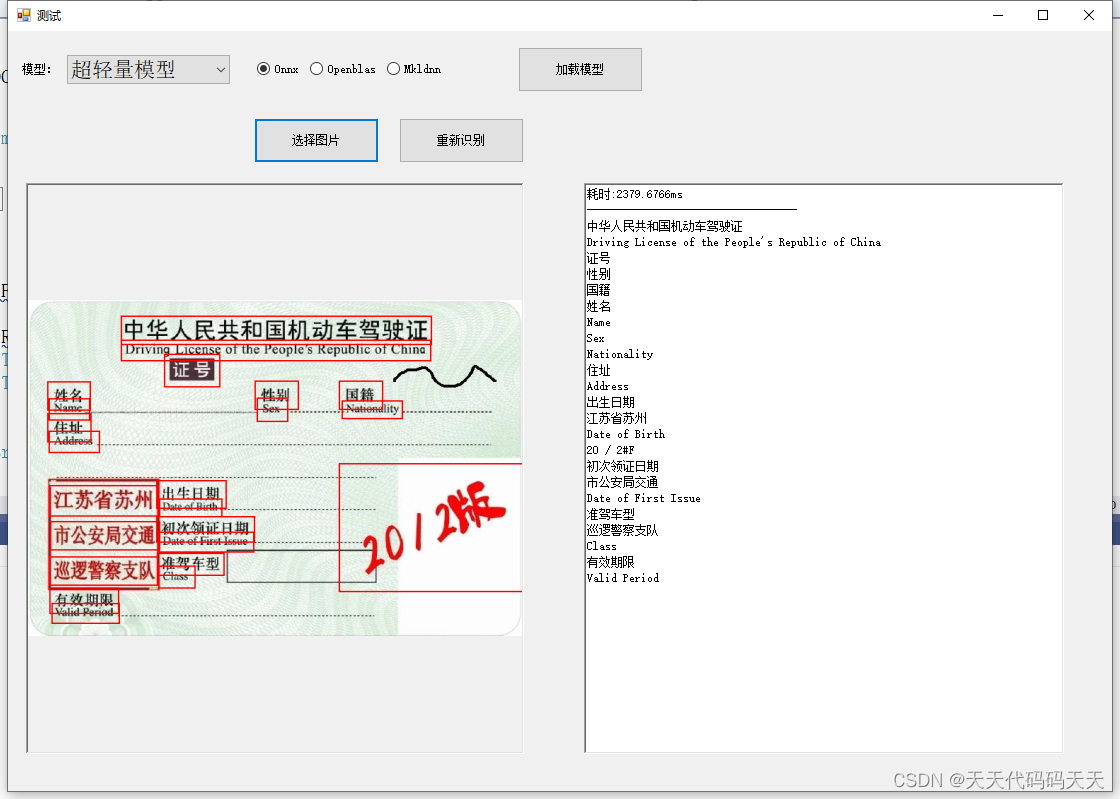Open the 超轻量模型 model dropdown
Image resolution: width=1120 pixels, height=799 pixels.
[x=147, y=69]
